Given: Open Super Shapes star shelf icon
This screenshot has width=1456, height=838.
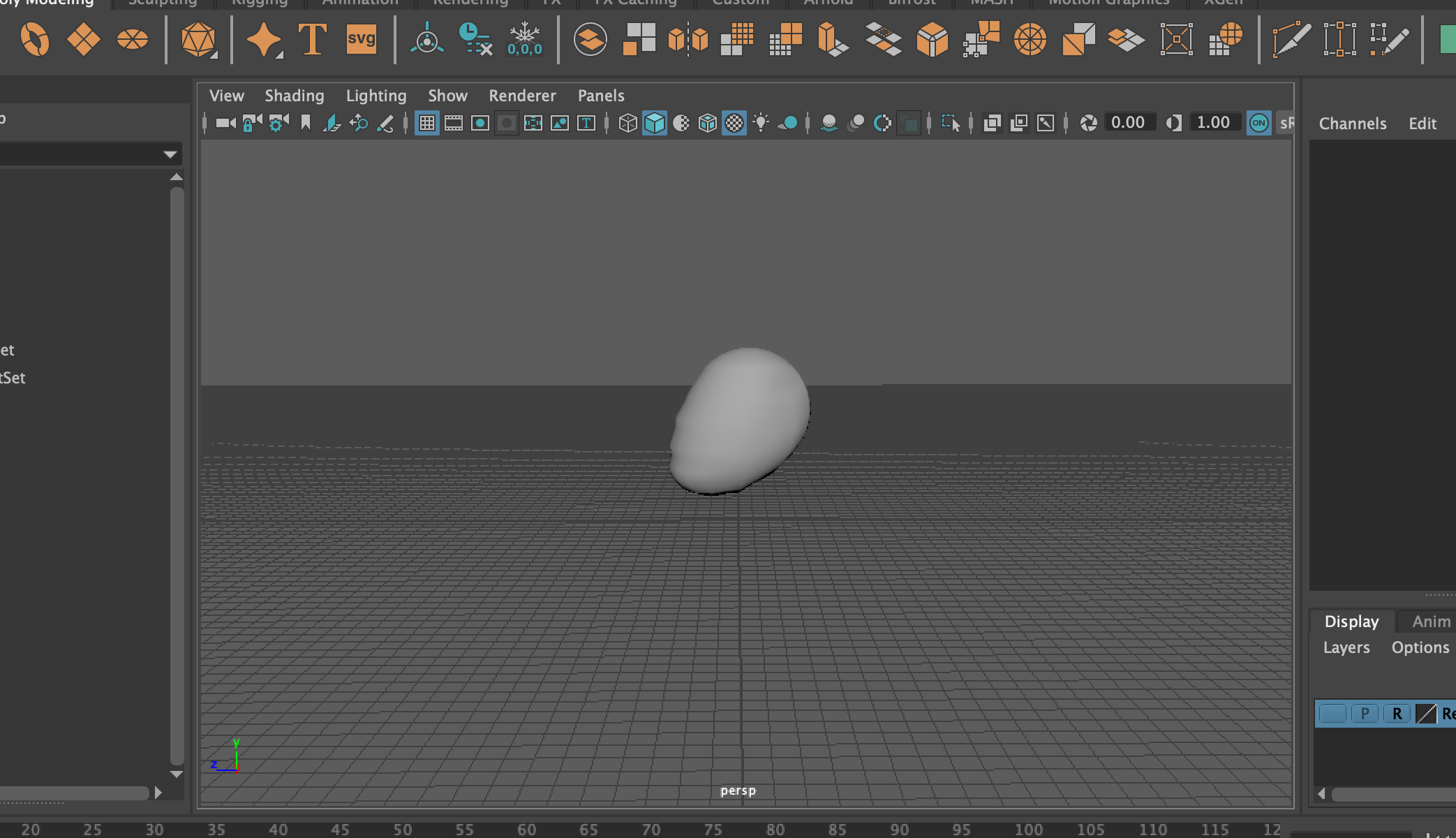Looking at the screenshot, I should (x=264, y=39).
